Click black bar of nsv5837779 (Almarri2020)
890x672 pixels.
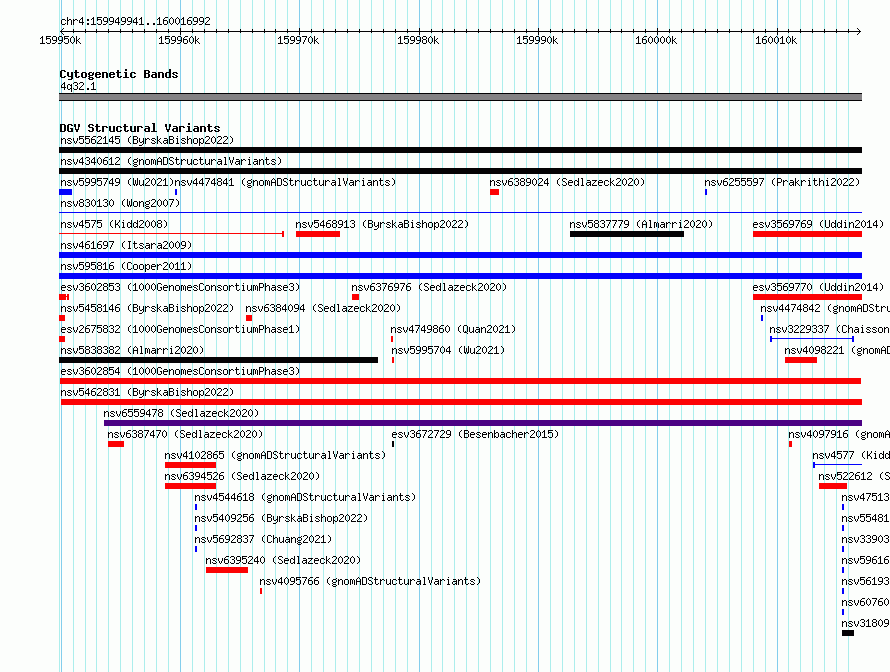[627, 234]
